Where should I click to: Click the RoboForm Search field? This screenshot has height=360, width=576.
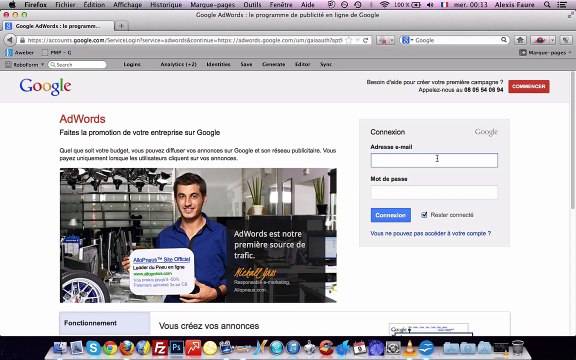coord(78,65)
